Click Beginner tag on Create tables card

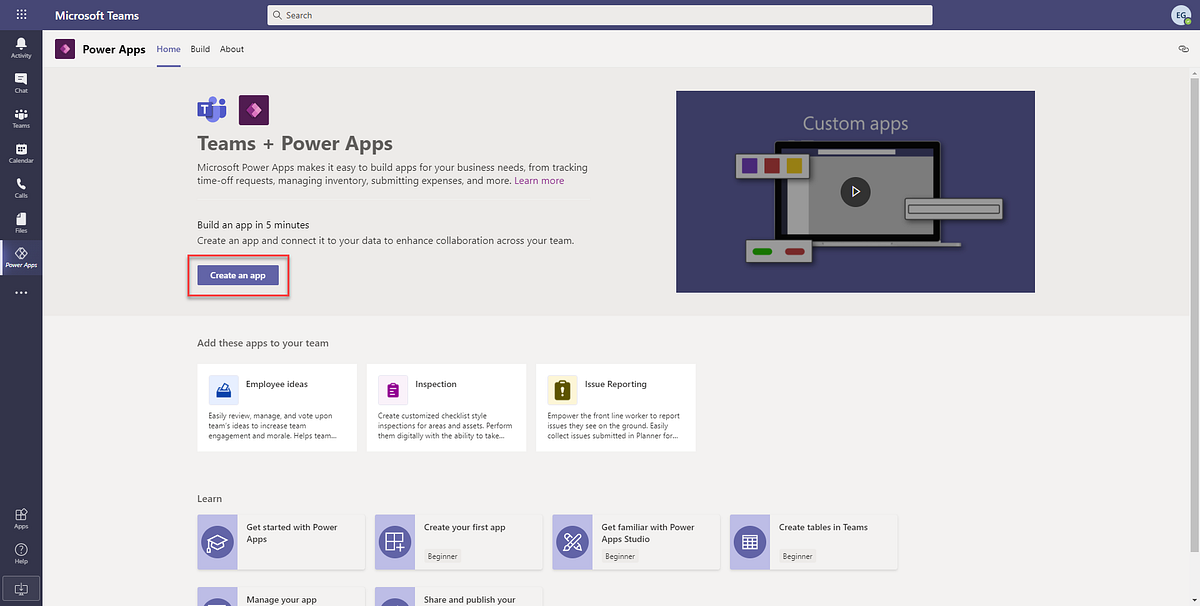point(798,556)
